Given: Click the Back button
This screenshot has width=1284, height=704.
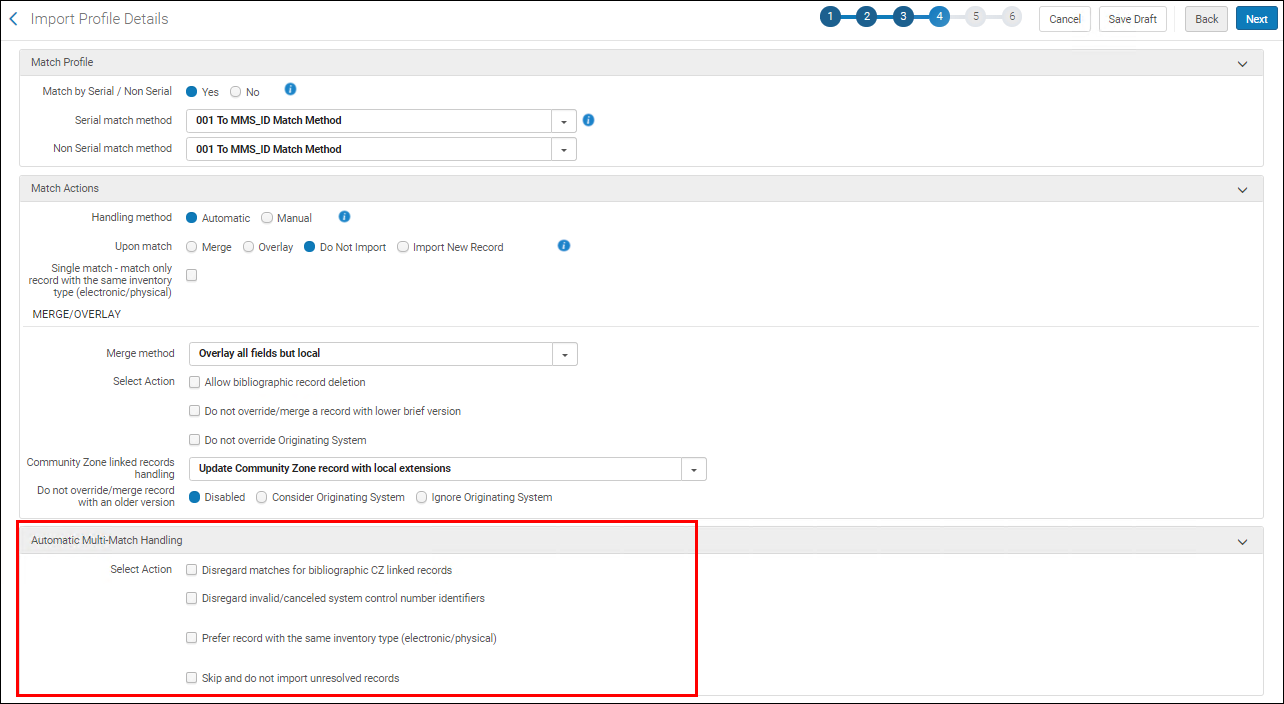Looking at the screenshot, I should point(1207,19).
